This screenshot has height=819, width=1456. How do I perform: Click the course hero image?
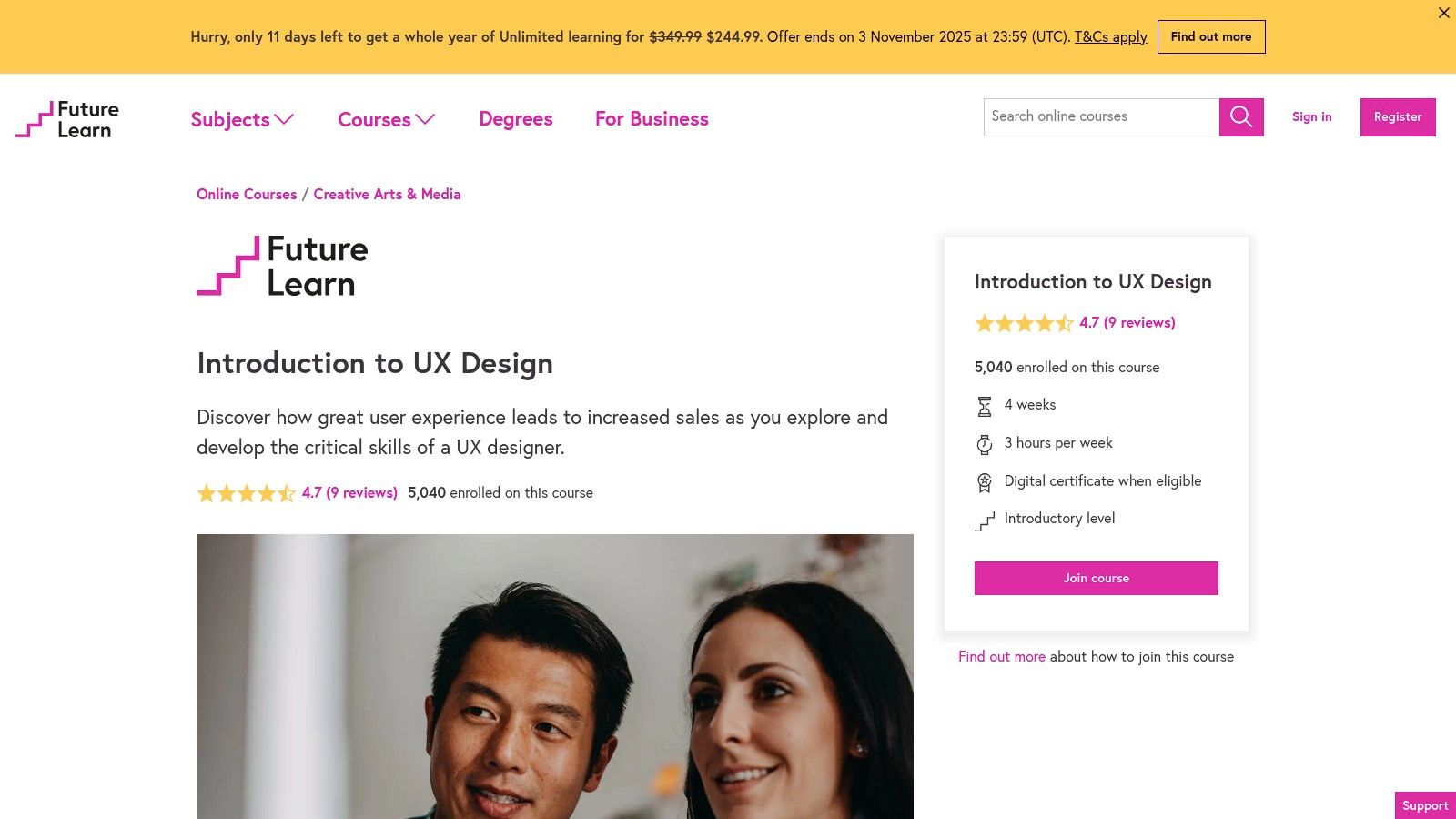click(x=555, y=676)
